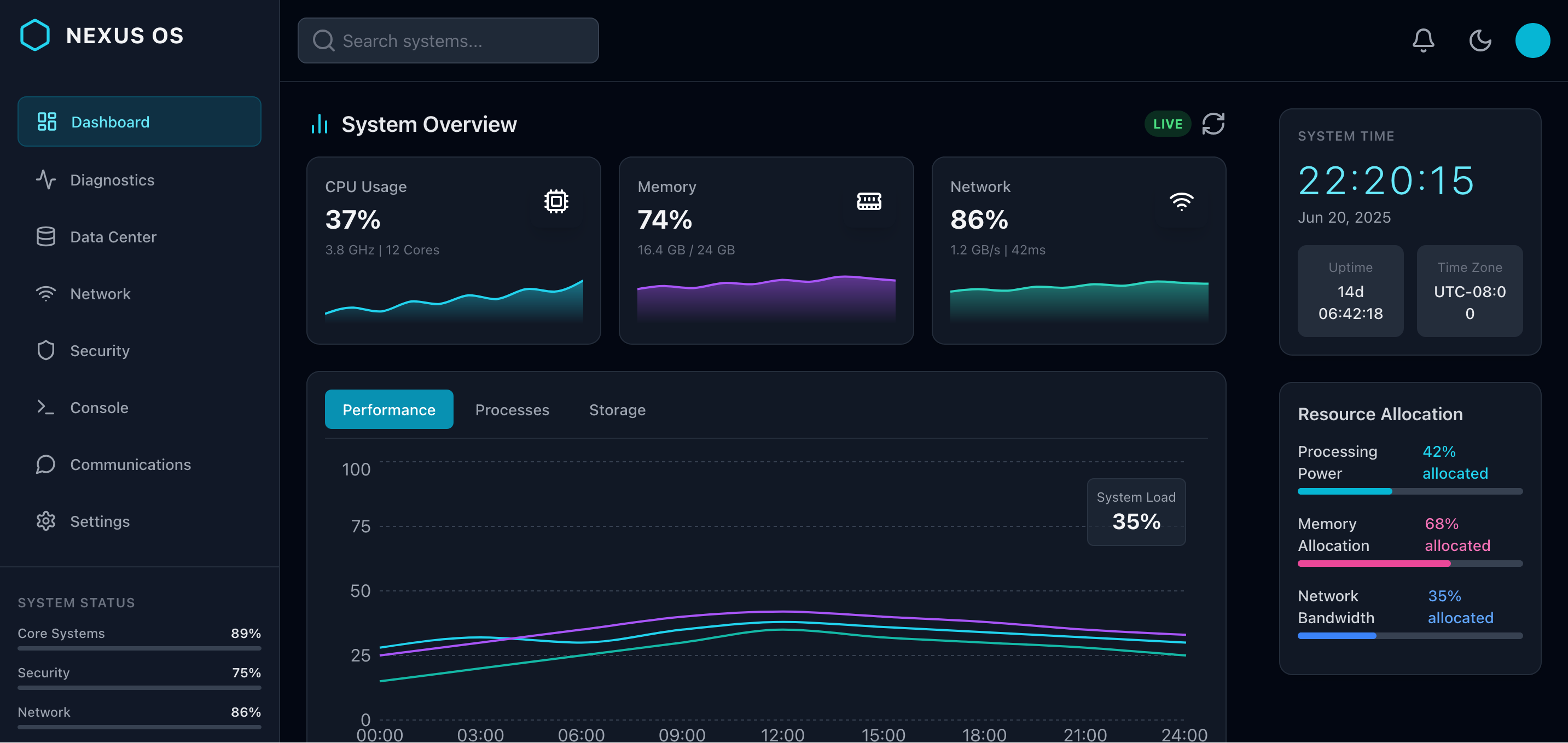
Task: Click the date Jun 20, 2025
Action: [1344, 217]
